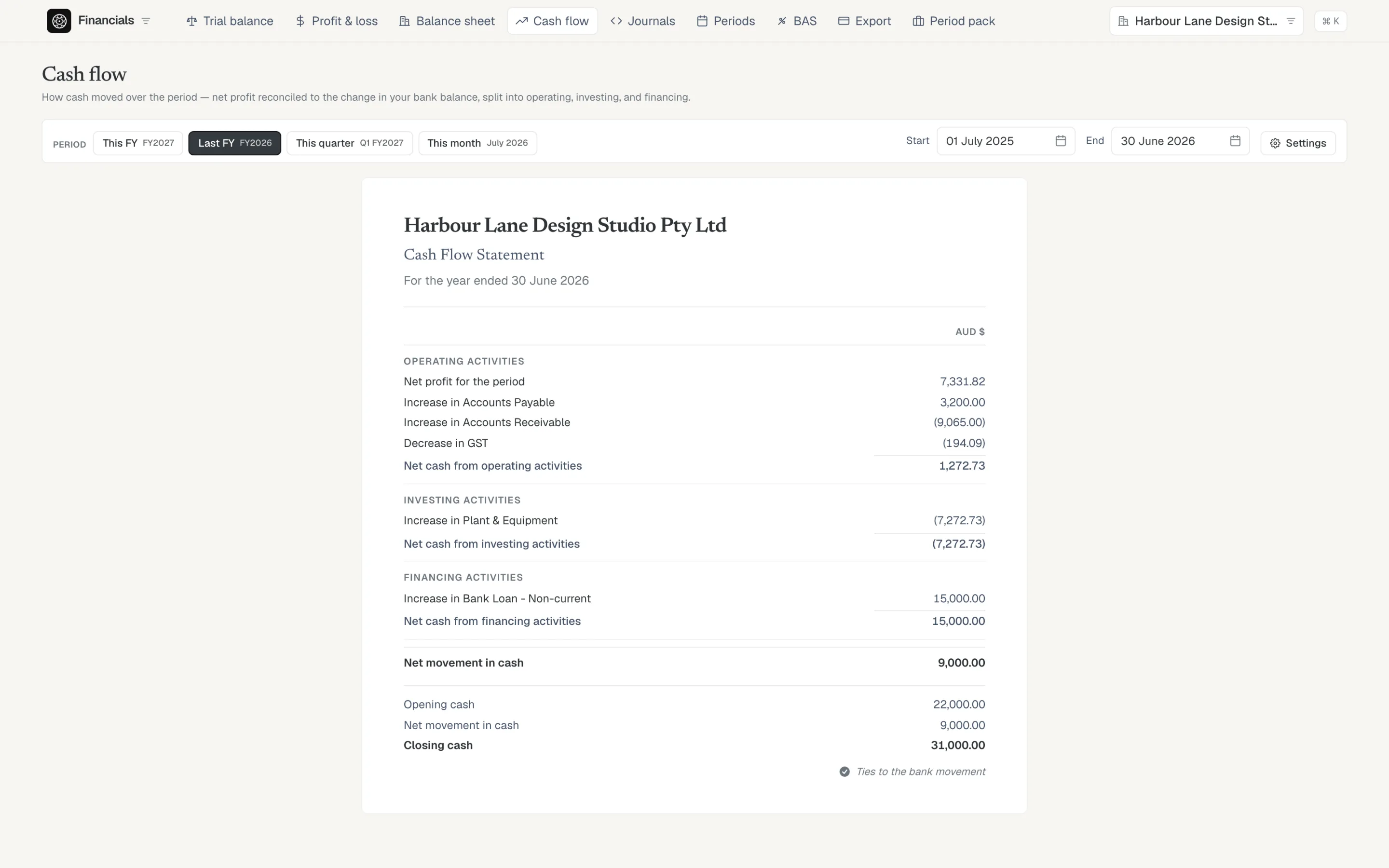
Task: Switch to the Journals tab
Action: (x=643, y=21)
